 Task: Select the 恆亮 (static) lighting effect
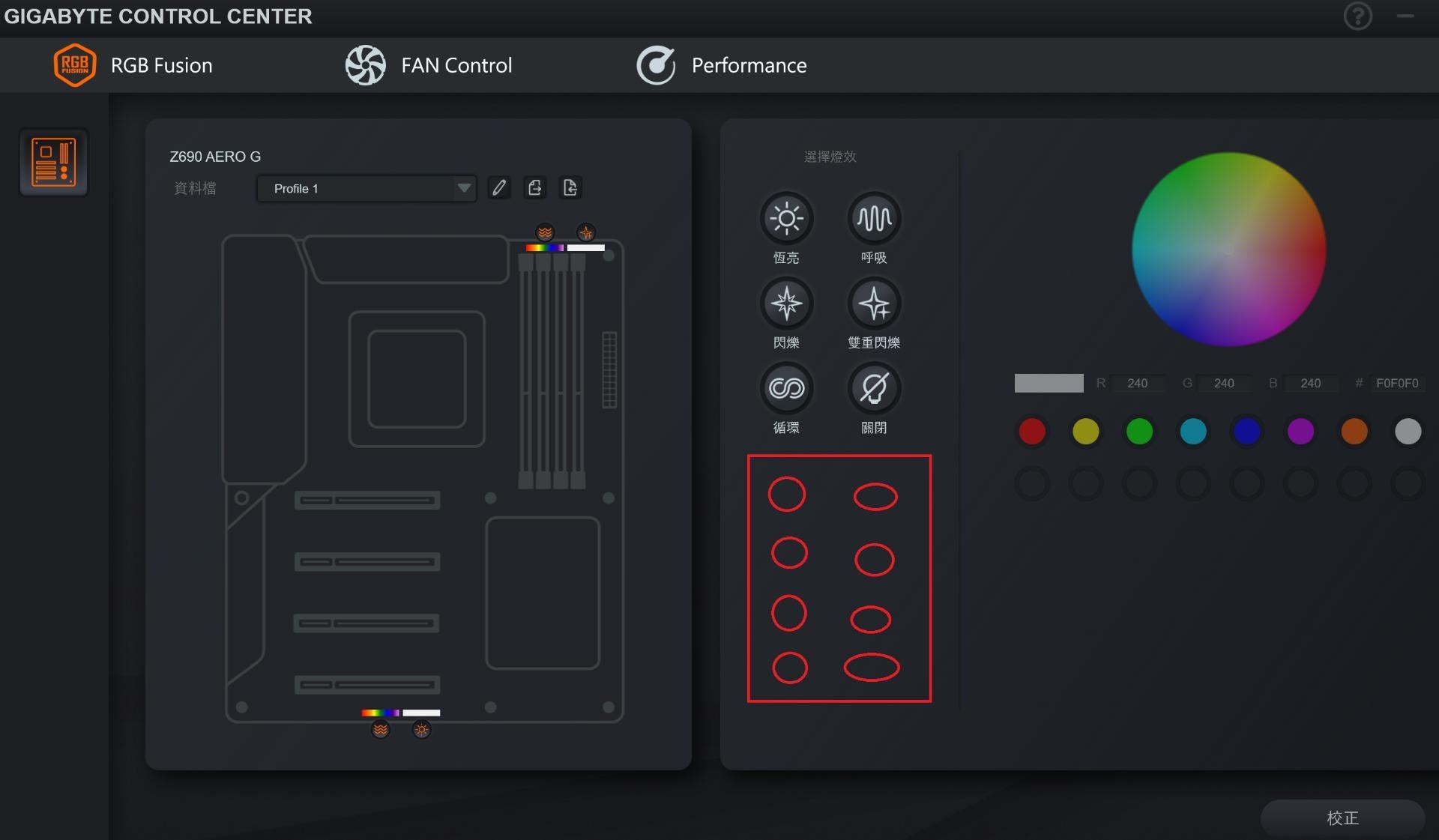[x=786, y=218]
